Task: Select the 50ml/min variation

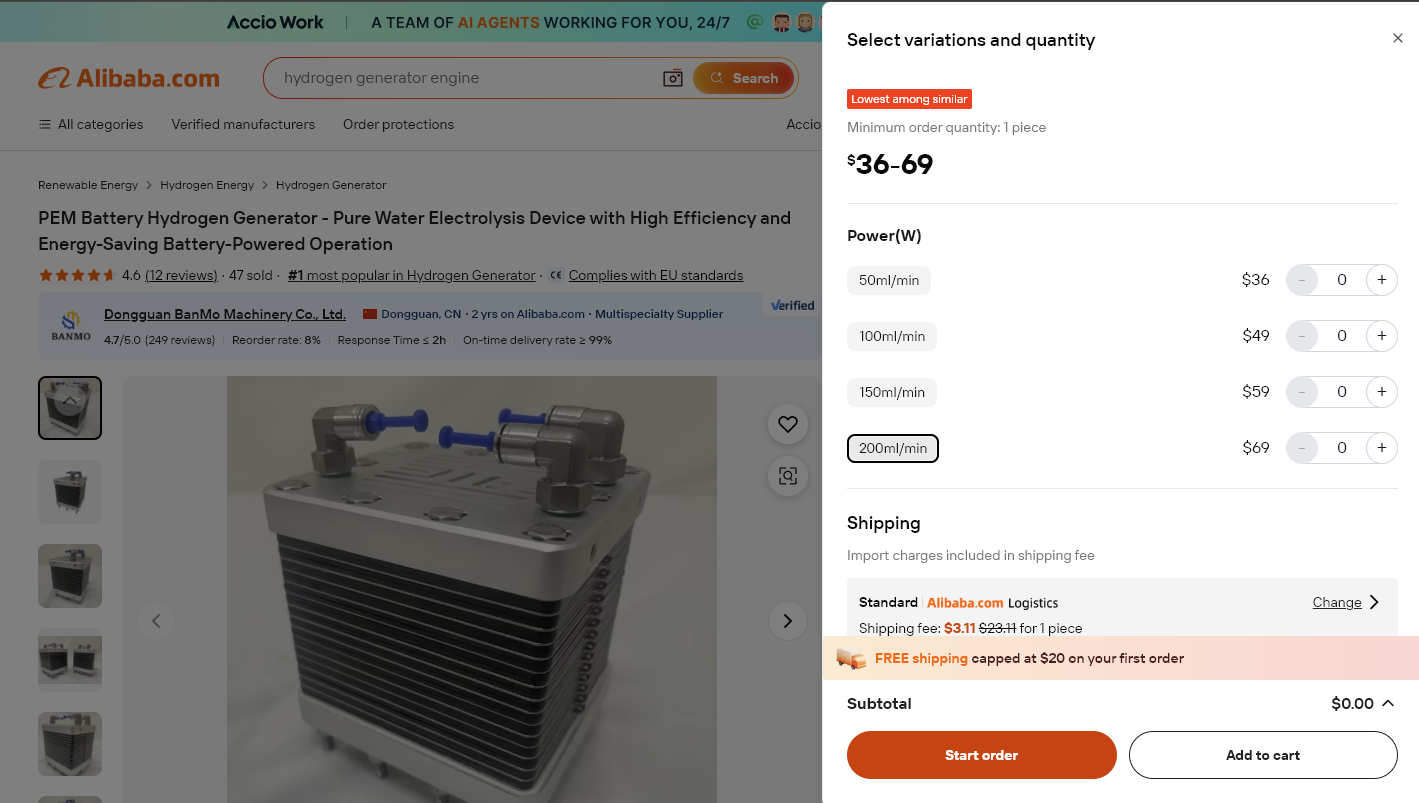Action: pyautogui.click(x=888, y=280)
